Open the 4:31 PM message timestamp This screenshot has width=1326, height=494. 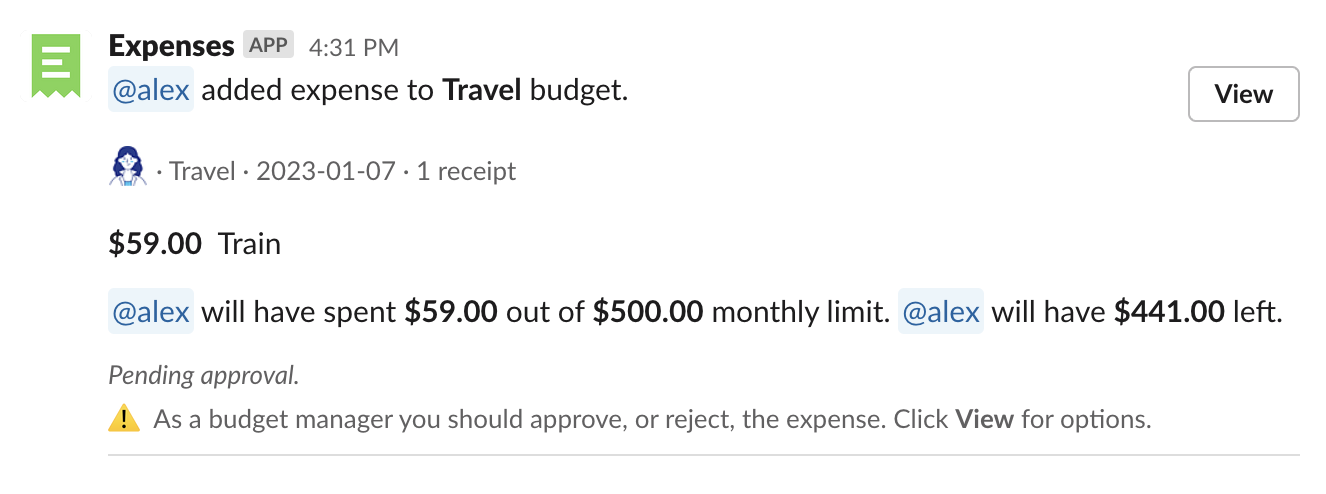pyautogui.click(x=354, y=46)
